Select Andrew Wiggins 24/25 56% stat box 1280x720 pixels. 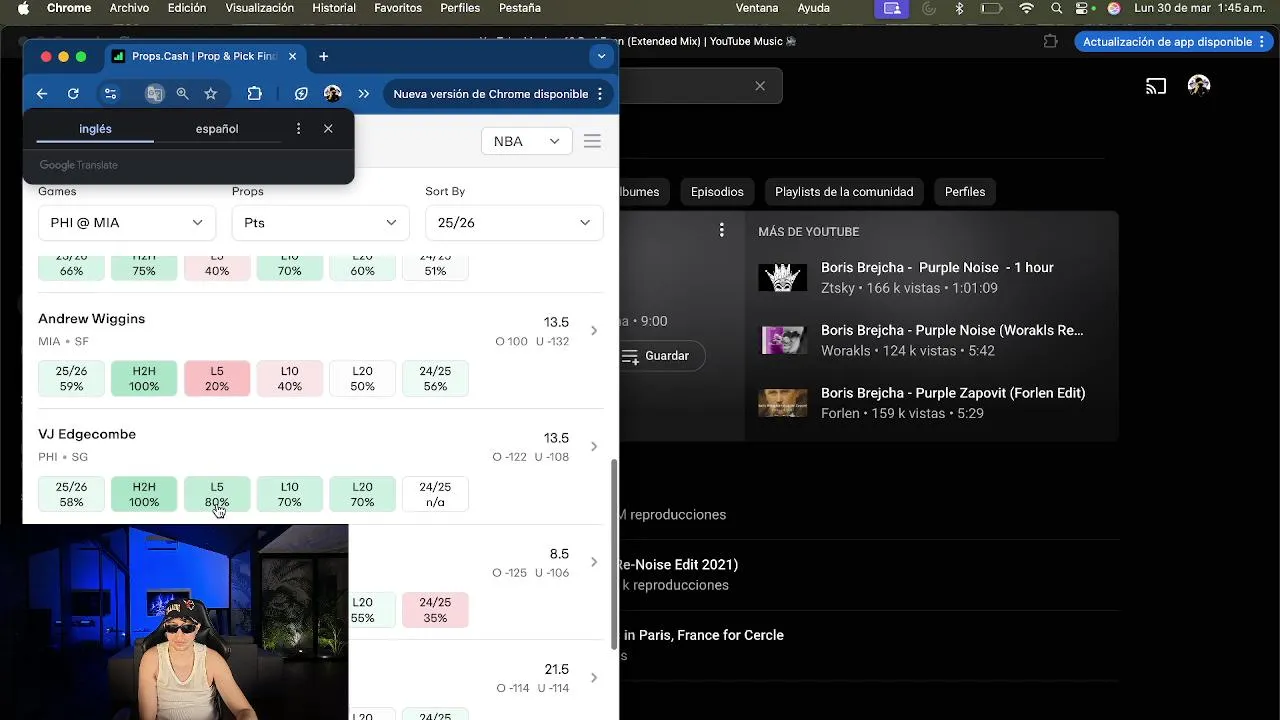coord(435,379)
